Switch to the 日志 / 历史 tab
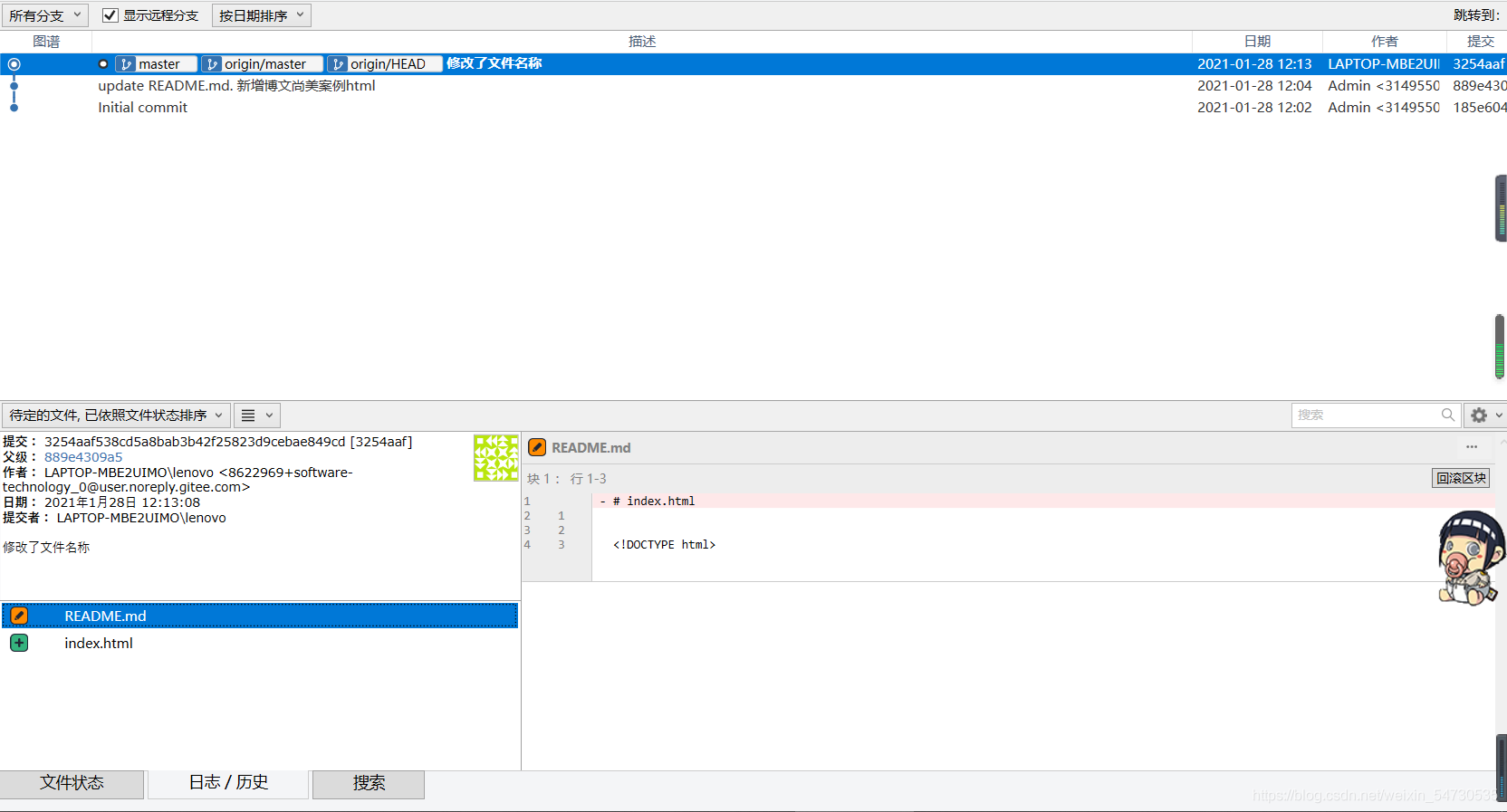 tap(228, 783)
